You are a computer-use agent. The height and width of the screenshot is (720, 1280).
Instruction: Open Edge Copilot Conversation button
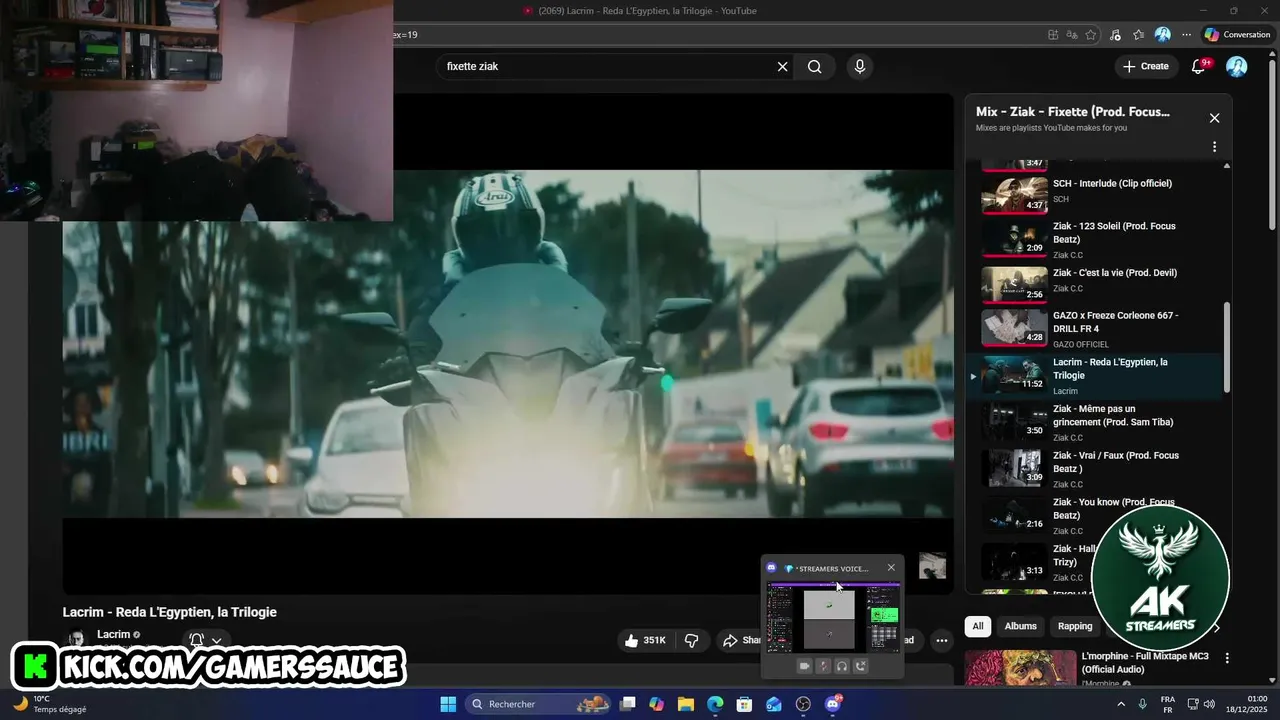coord(1238,34)
